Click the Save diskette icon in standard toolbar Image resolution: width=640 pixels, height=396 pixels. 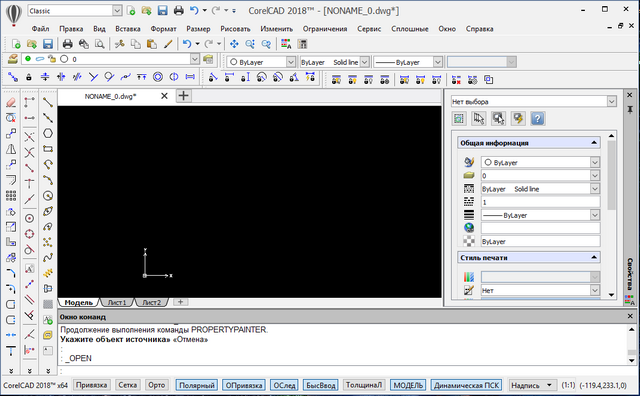pyautogui.click(x=48, y=44)
